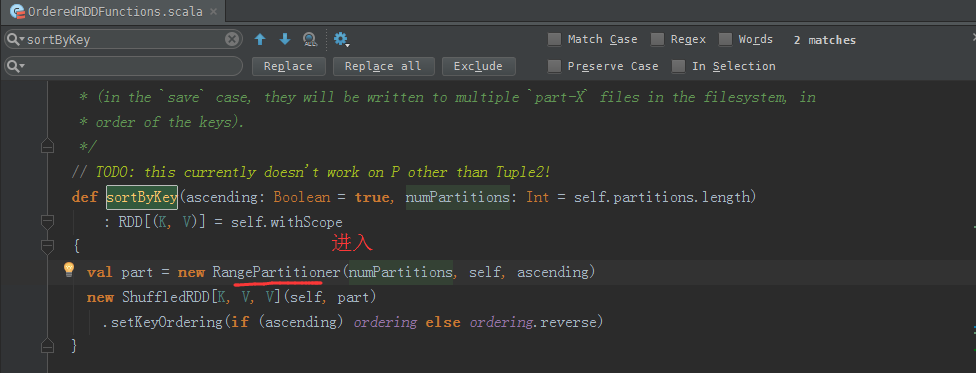Jump to next occurrence with the down arrow
Viewport: 976px width, 373px height.
[x=285, y=40]
